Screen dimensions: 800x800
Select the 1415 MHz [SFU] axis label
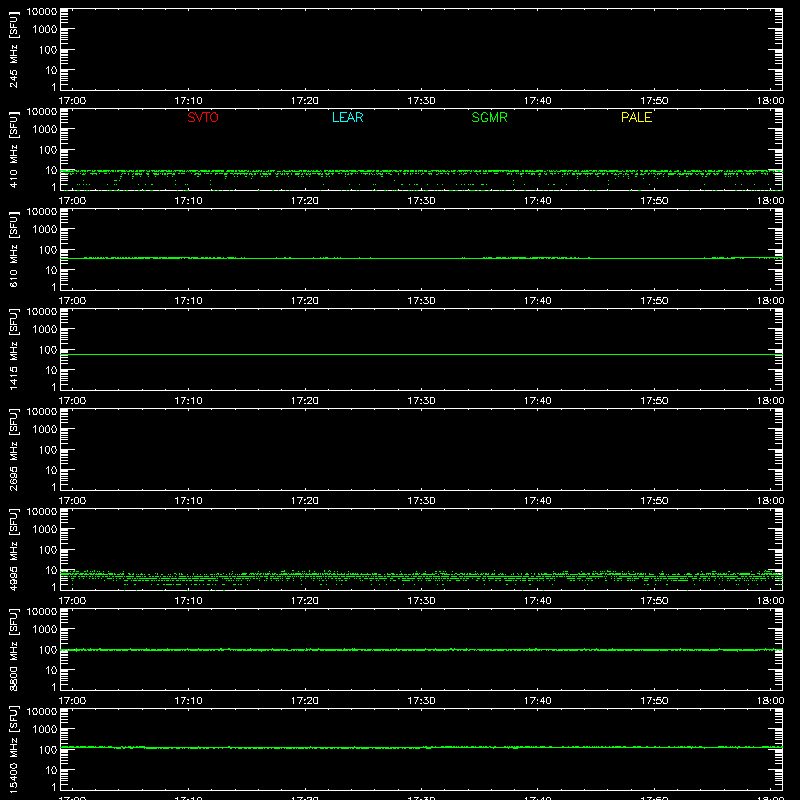pyautogui.click(x=13, y=349)
